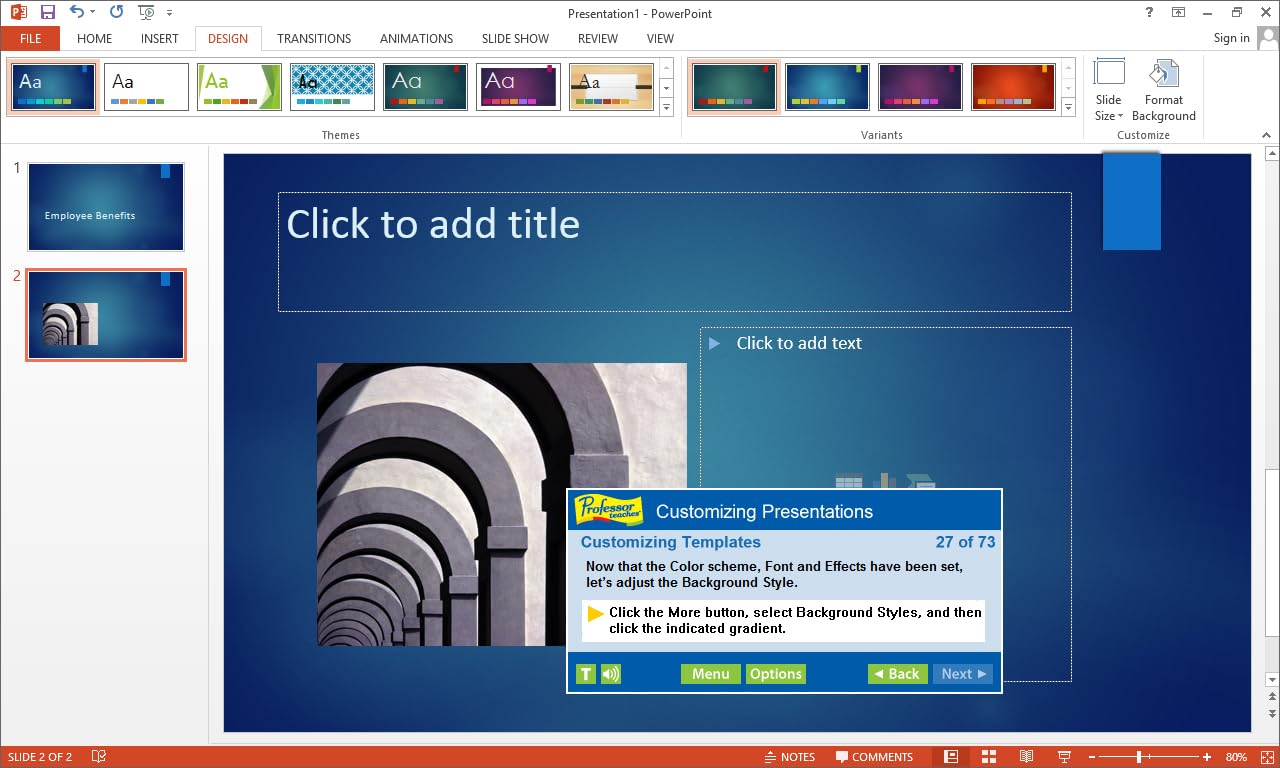Switch to Slide Sorter view
Screen dimensions: 1280x768
pyautogui.click(x=988, y=757)
